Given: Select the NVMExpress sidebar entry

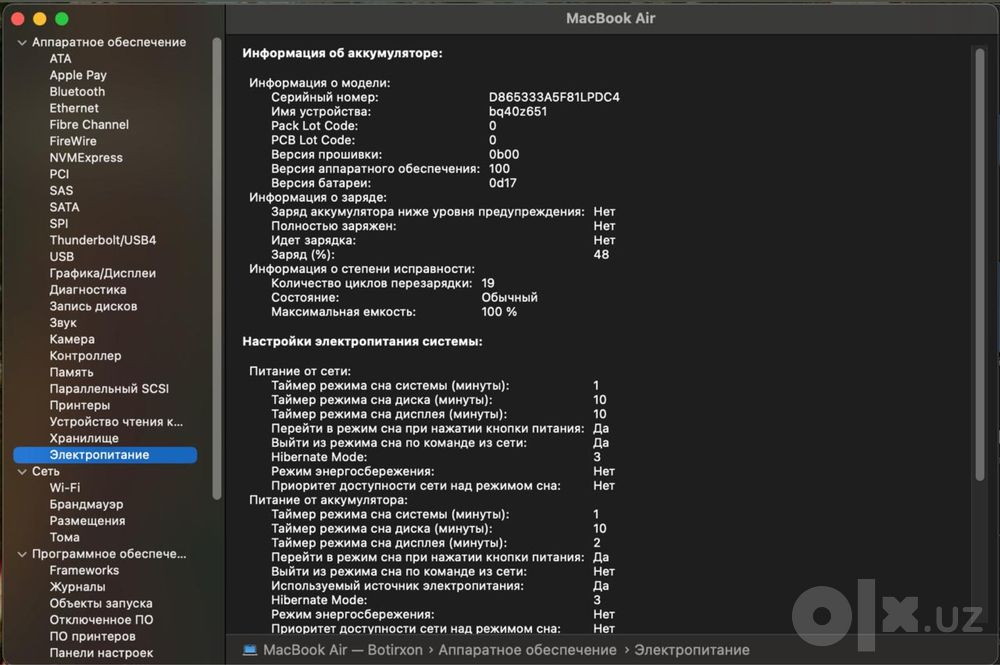Looking at the screenshot, I should tap(86, 158).
